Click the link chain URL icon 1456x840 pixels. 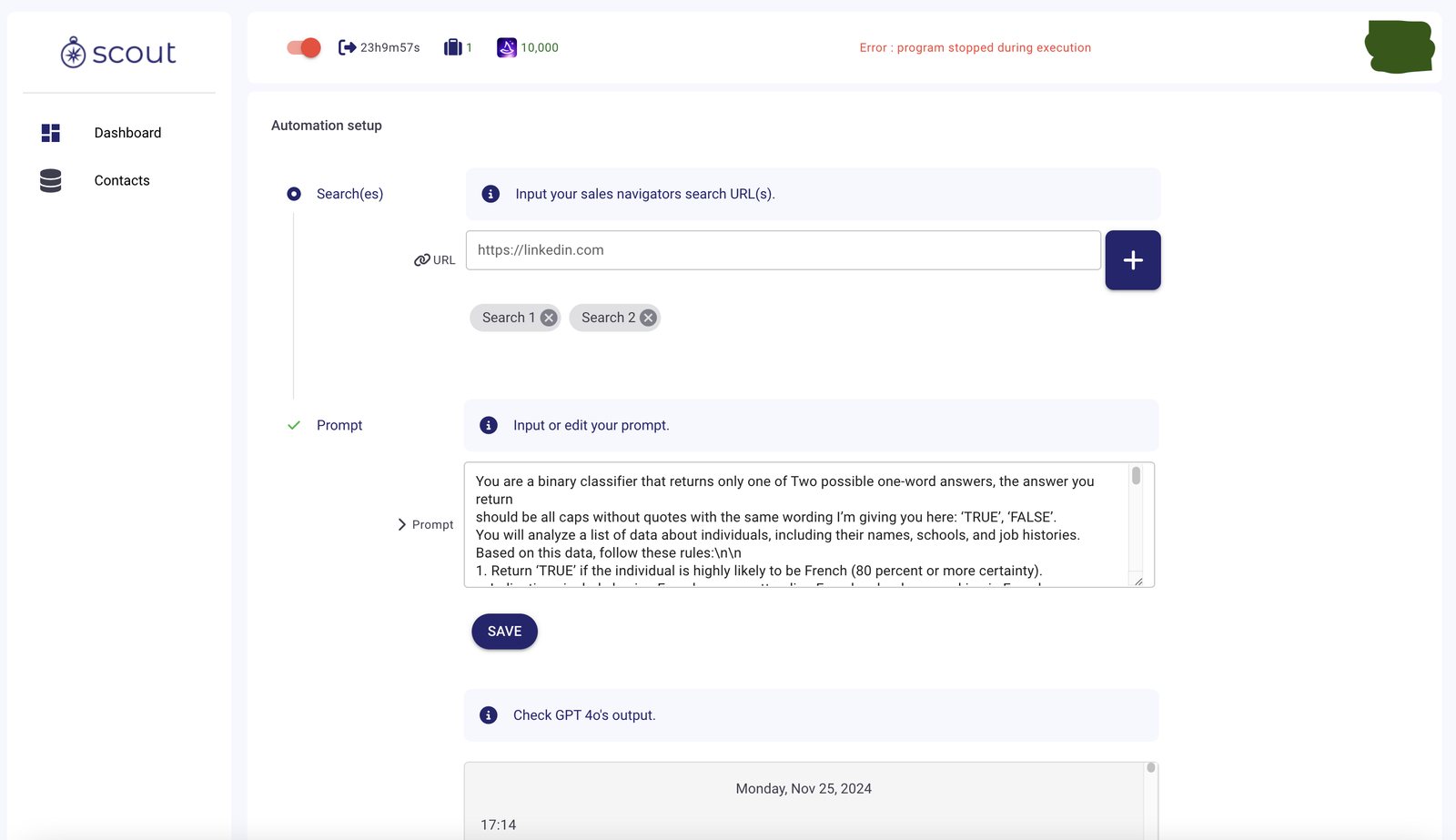[422, 260]
